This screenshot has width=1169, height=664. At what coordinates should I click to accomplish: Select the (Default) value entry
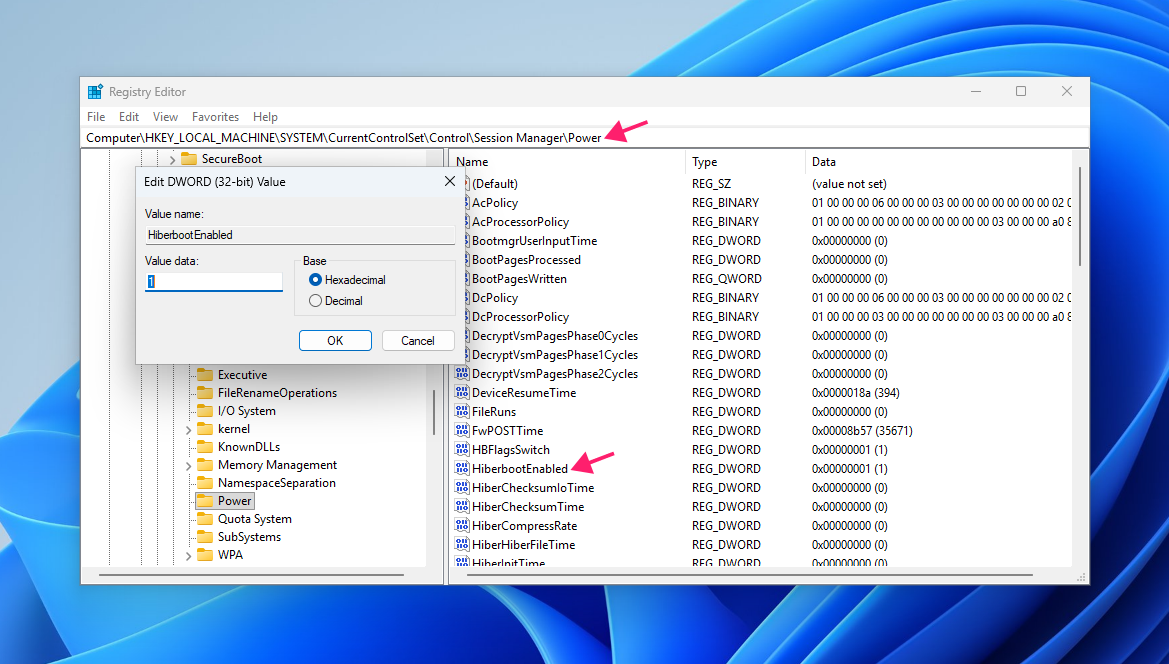(x=495, y=183)
